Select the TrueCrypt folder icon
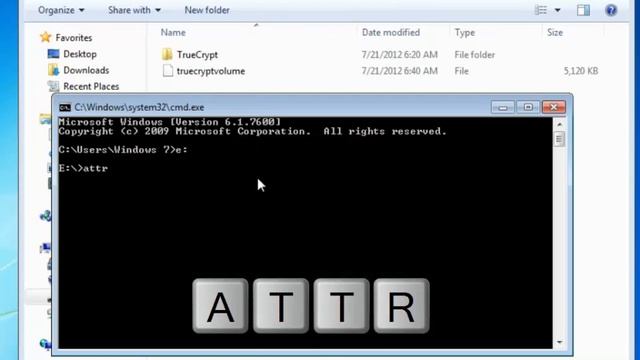The height and width of the screenshot is (360, 640). [167, 54]
